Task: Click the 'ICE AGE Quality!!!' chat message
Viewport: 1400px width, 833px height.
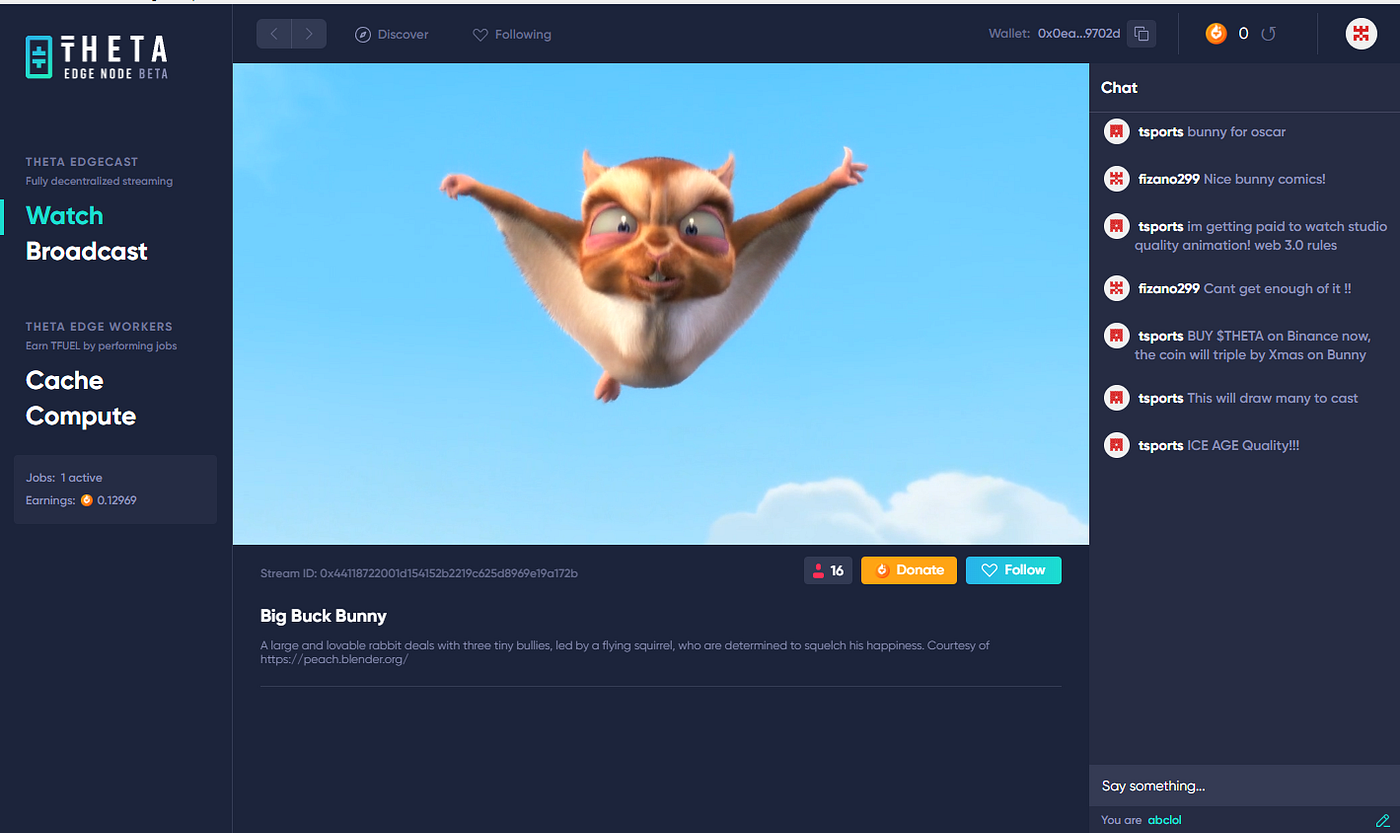Action: click(1243, 445)
